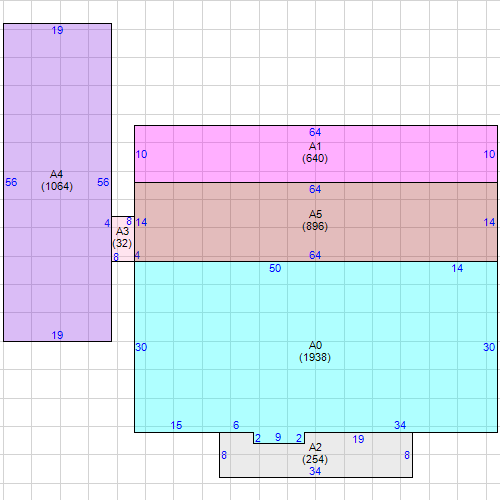Click the right 10 dimension of A1
This screenshot has width=500, height=500.
(x=489, y=154)
